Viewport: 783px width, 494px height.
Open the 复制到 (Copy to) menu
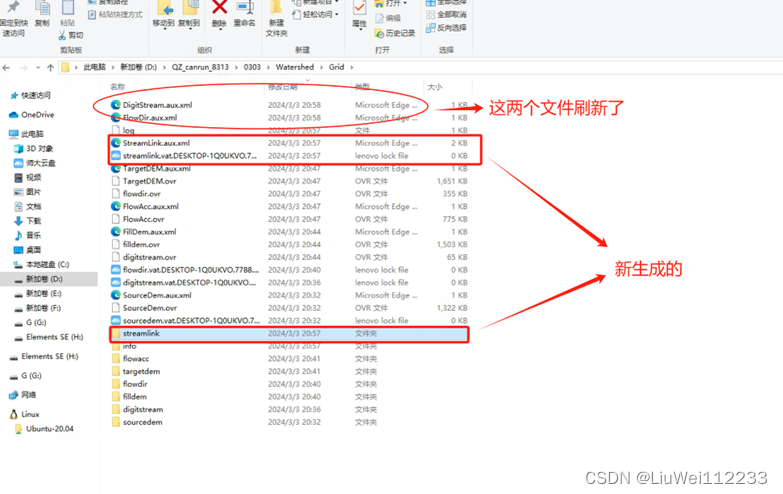point(189,16)
